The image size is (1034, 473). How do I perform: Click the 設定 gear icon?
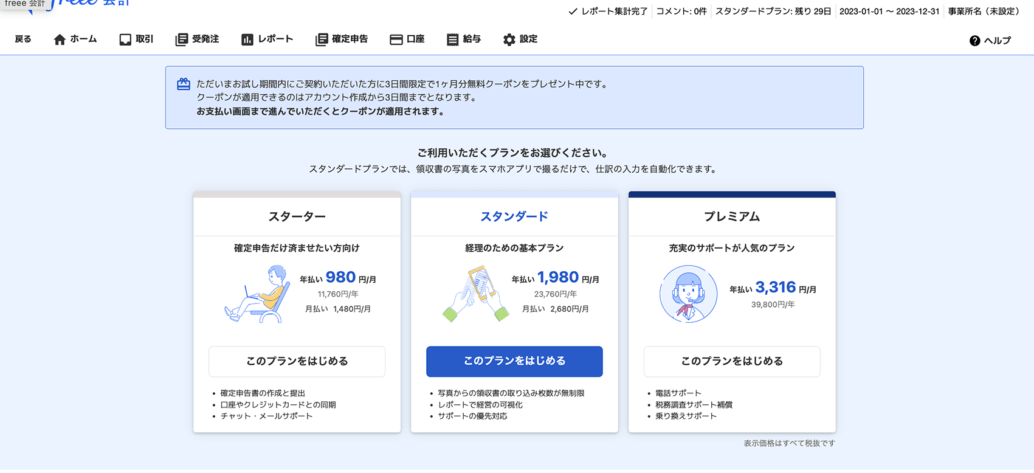pyautogui.click(x=509, y=40)
